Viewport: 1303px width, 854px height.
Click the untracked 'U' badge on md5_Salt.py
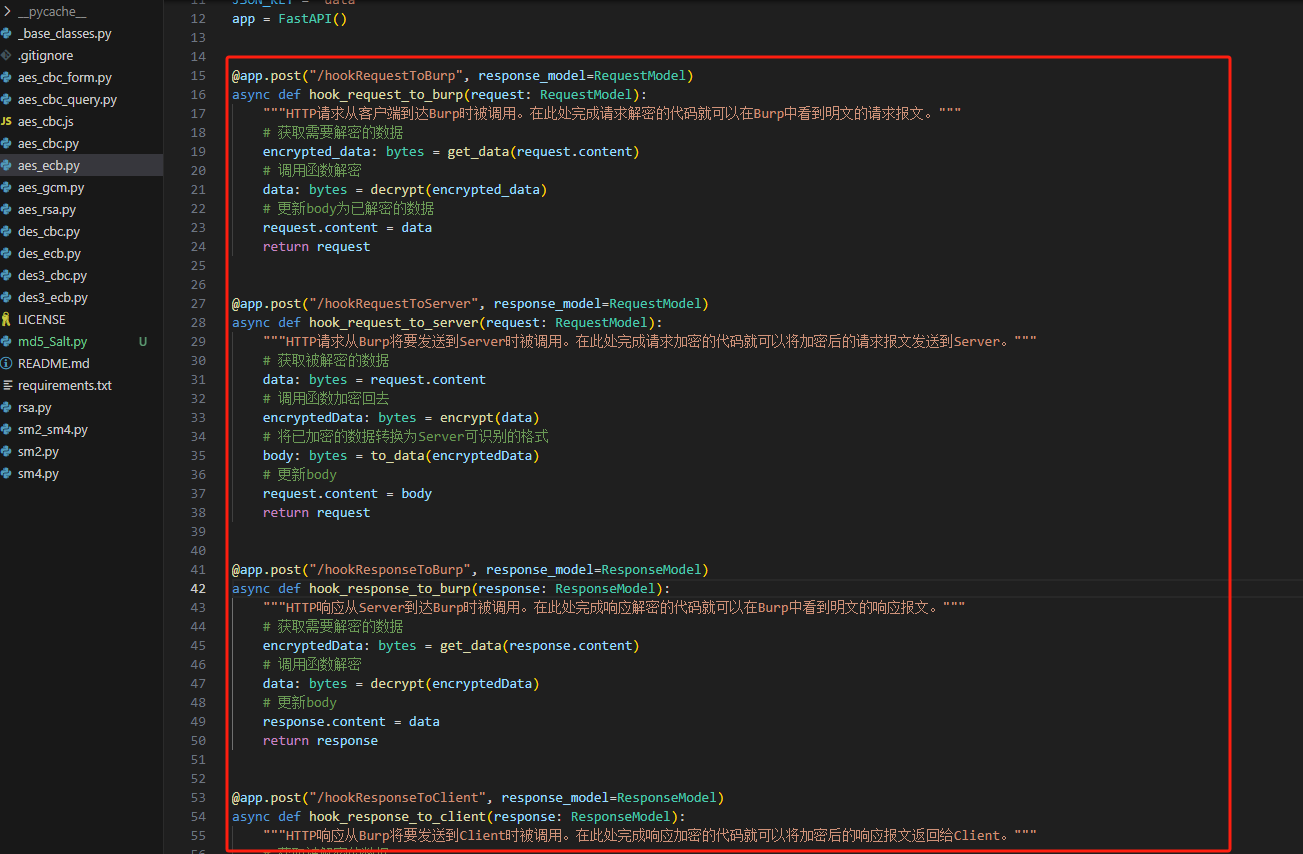[x=143, y=342]
